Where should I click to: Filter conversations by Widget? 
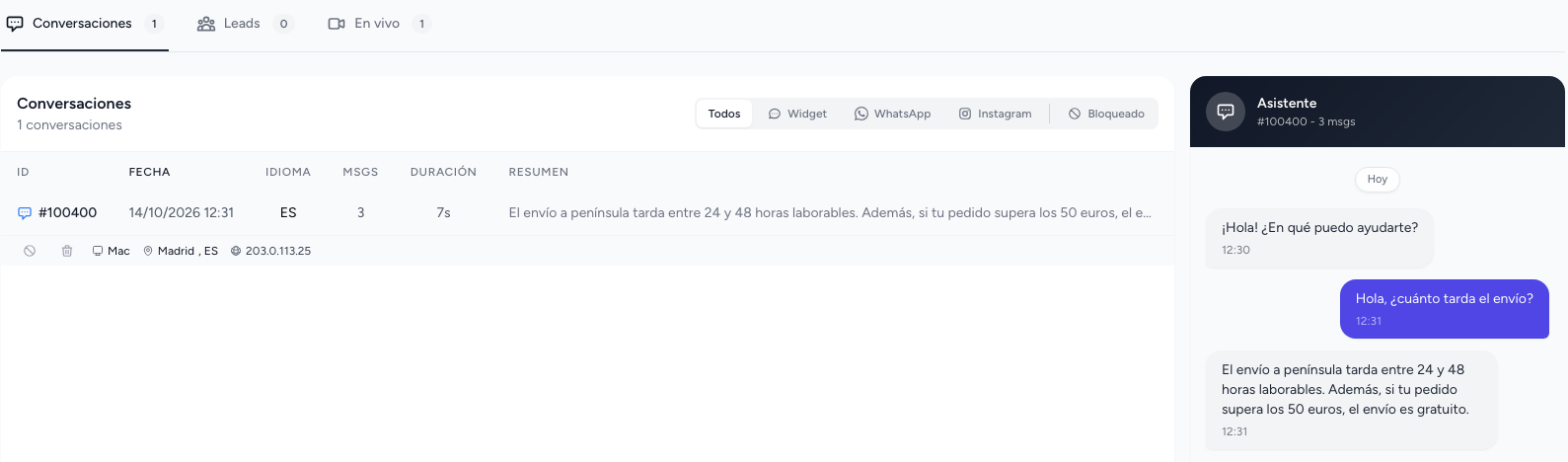coord(797,114)
